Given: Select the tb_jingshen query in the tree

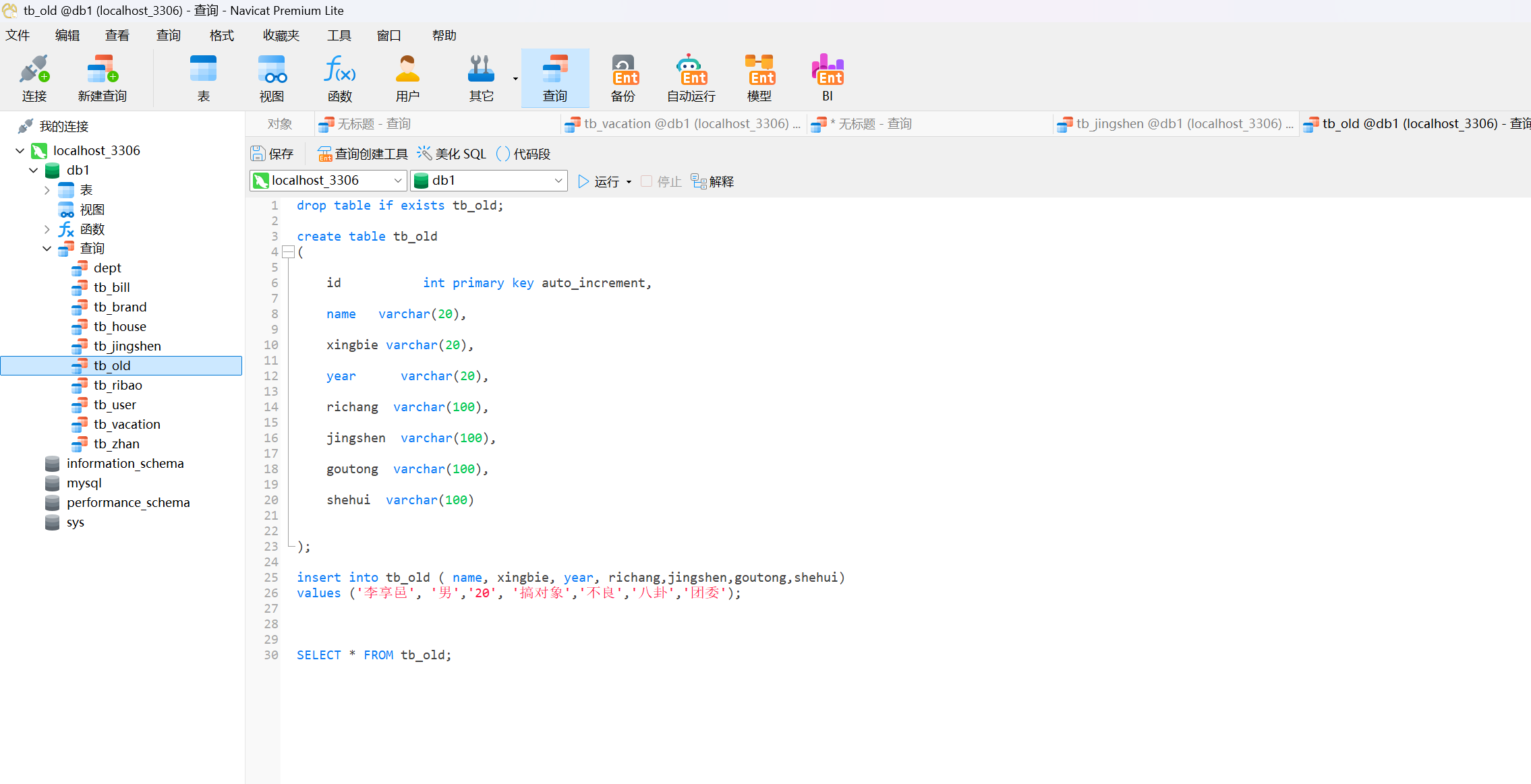Looking at the screenshot, I should point(127,346).
